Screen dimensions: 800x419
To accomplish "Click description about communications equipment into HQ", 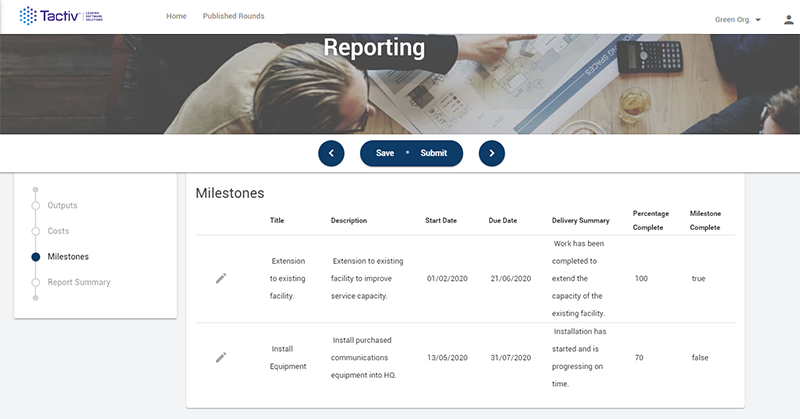I will [x=363, y=357].
